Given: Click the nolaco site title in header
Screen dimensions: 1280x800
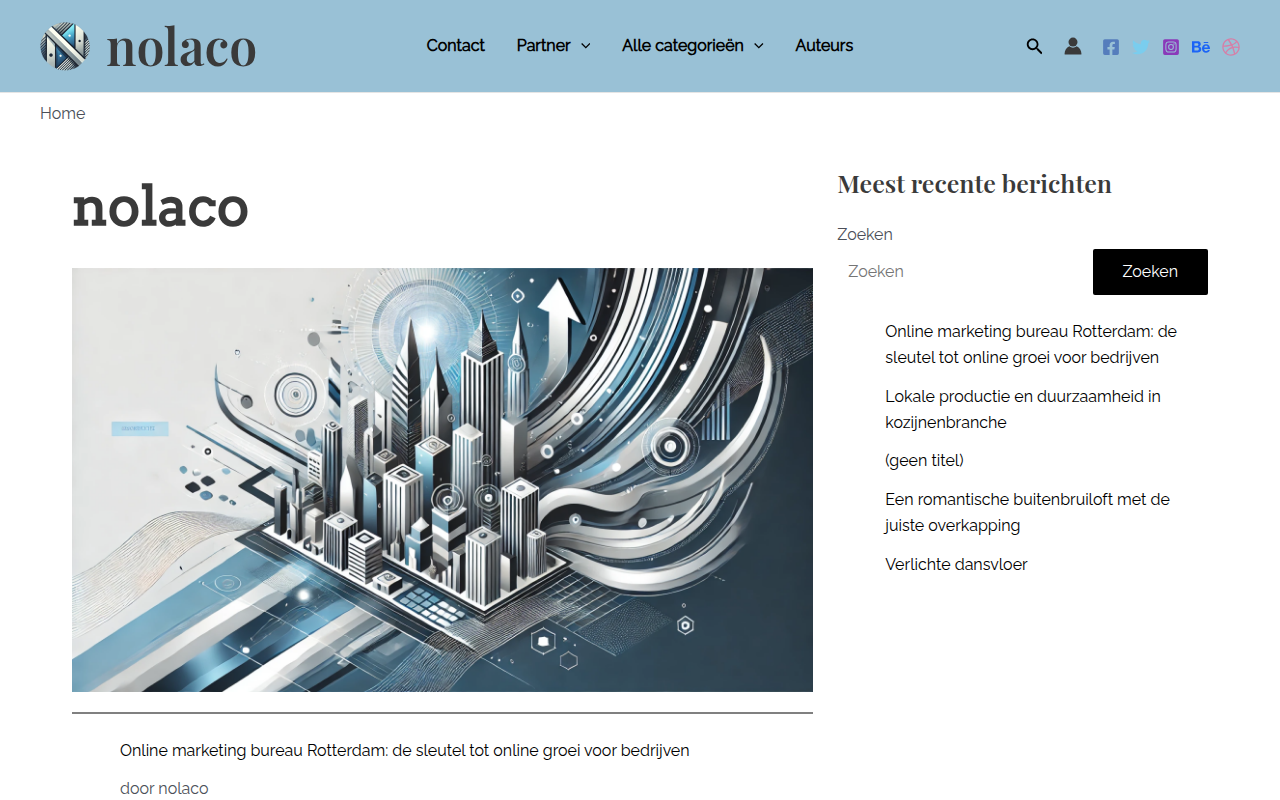Looking at the screenshot, I should pos(181,47).
